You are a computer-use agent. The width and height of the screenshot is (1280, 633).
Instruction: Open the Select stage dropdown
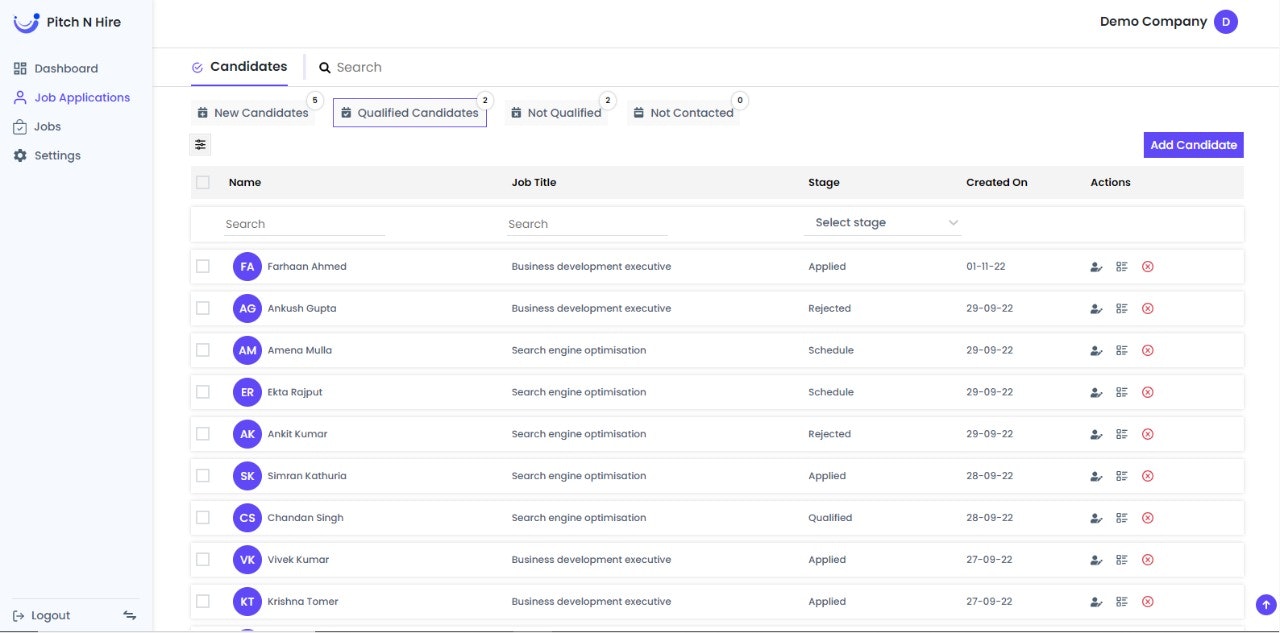(x=883, y=223)
